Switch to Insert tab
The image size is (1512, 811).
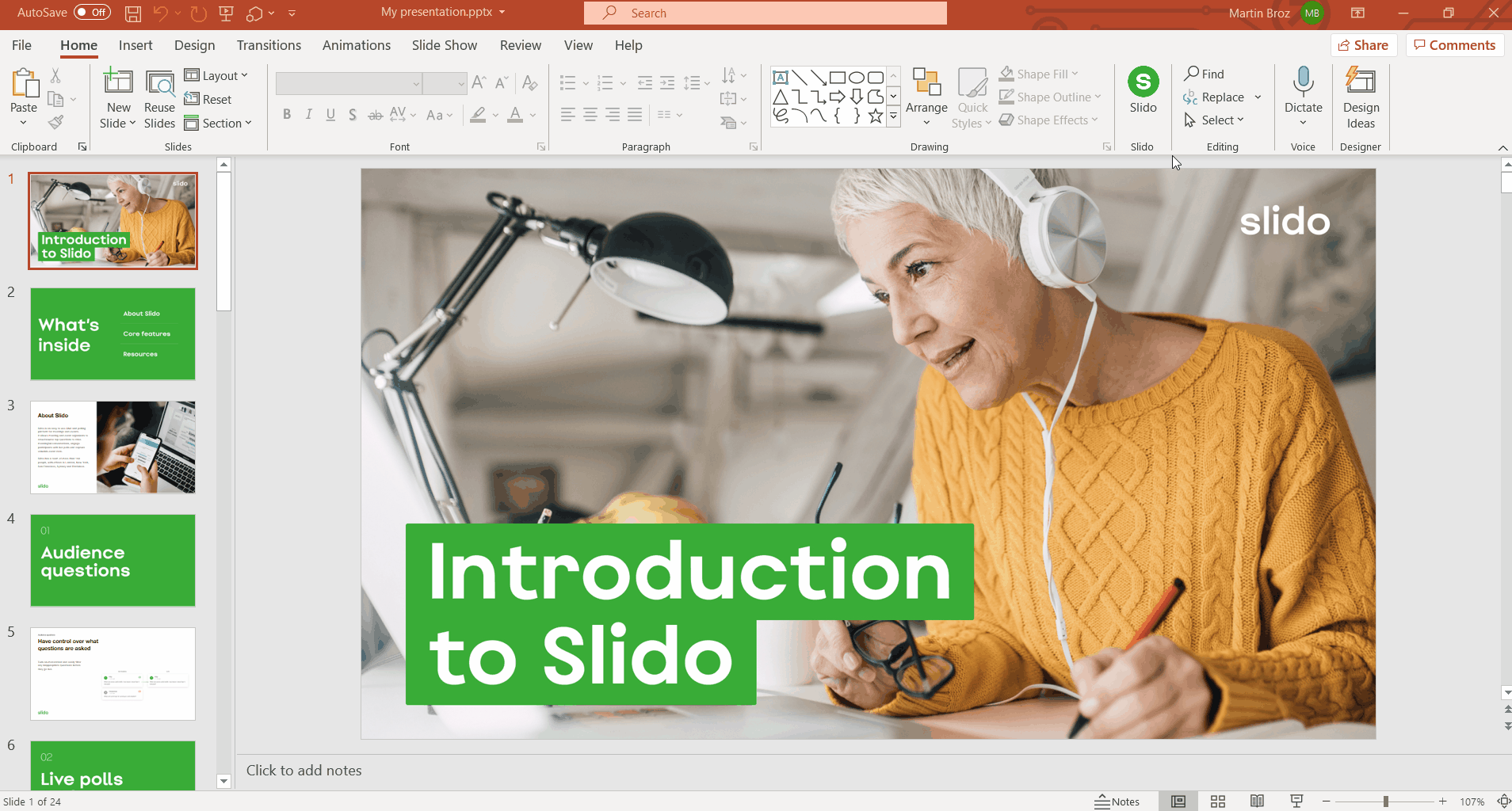coord(136,45)
